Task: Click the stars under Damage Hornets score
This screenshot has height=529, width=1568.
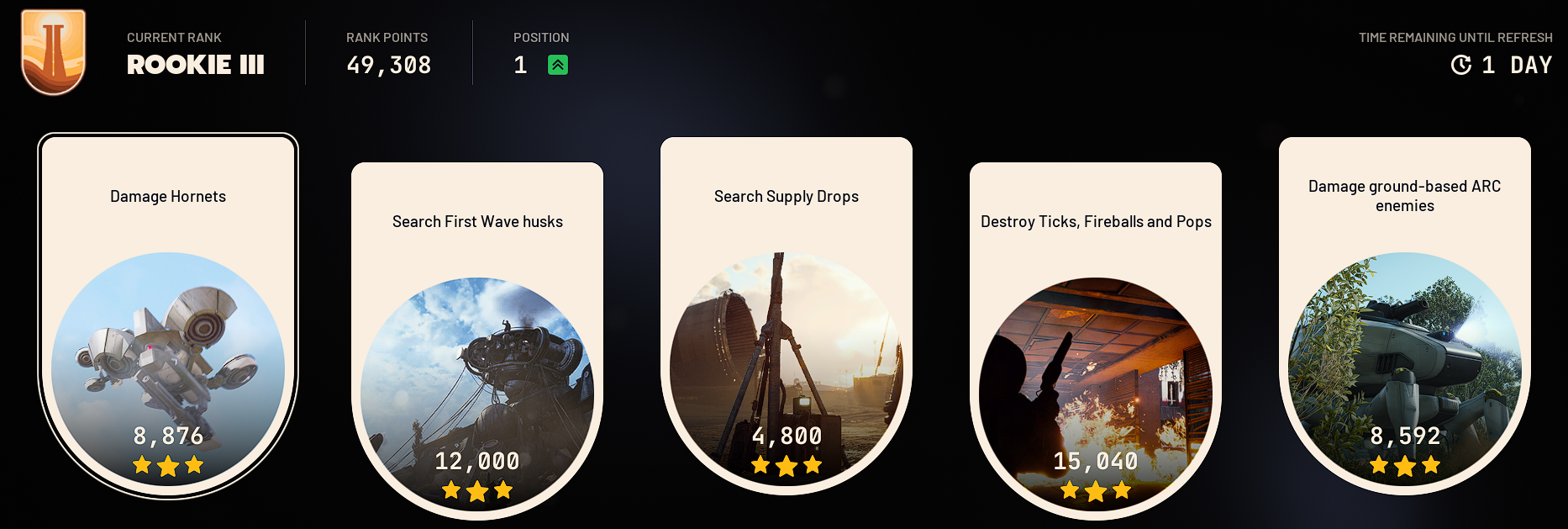Action: 168,465
